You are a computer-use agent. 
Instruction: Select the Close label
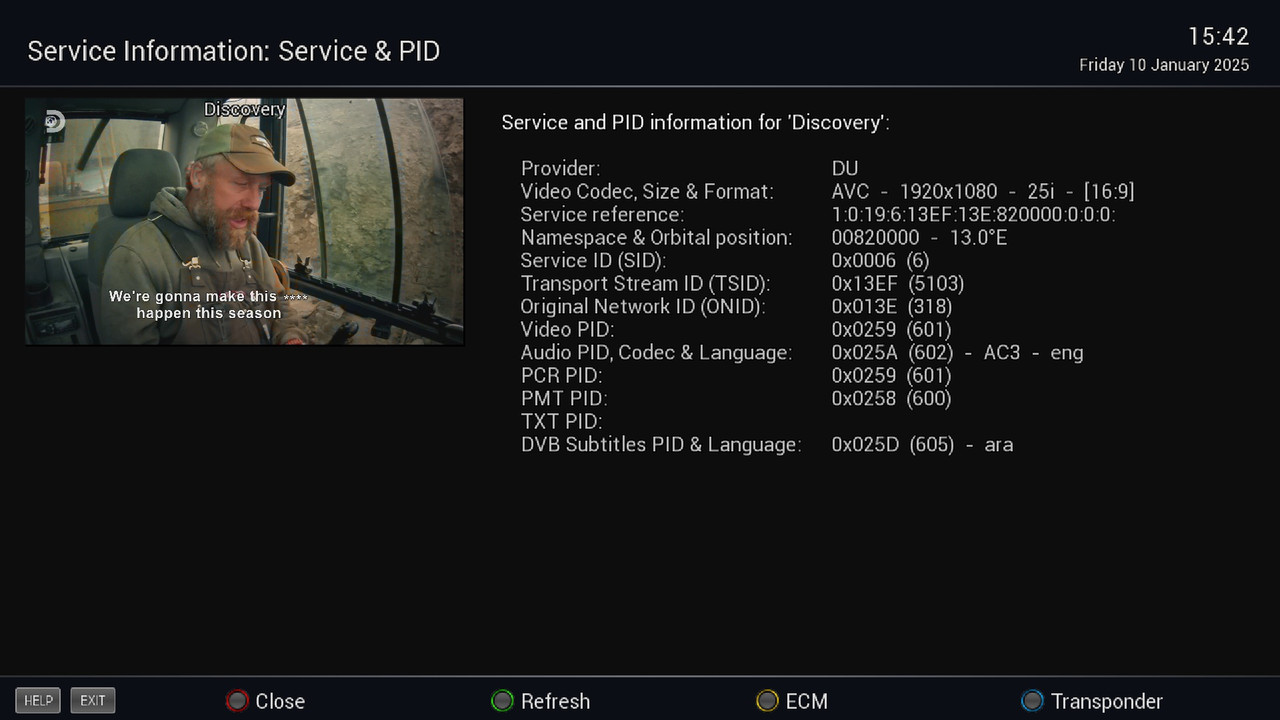click(x=280, y=701)
